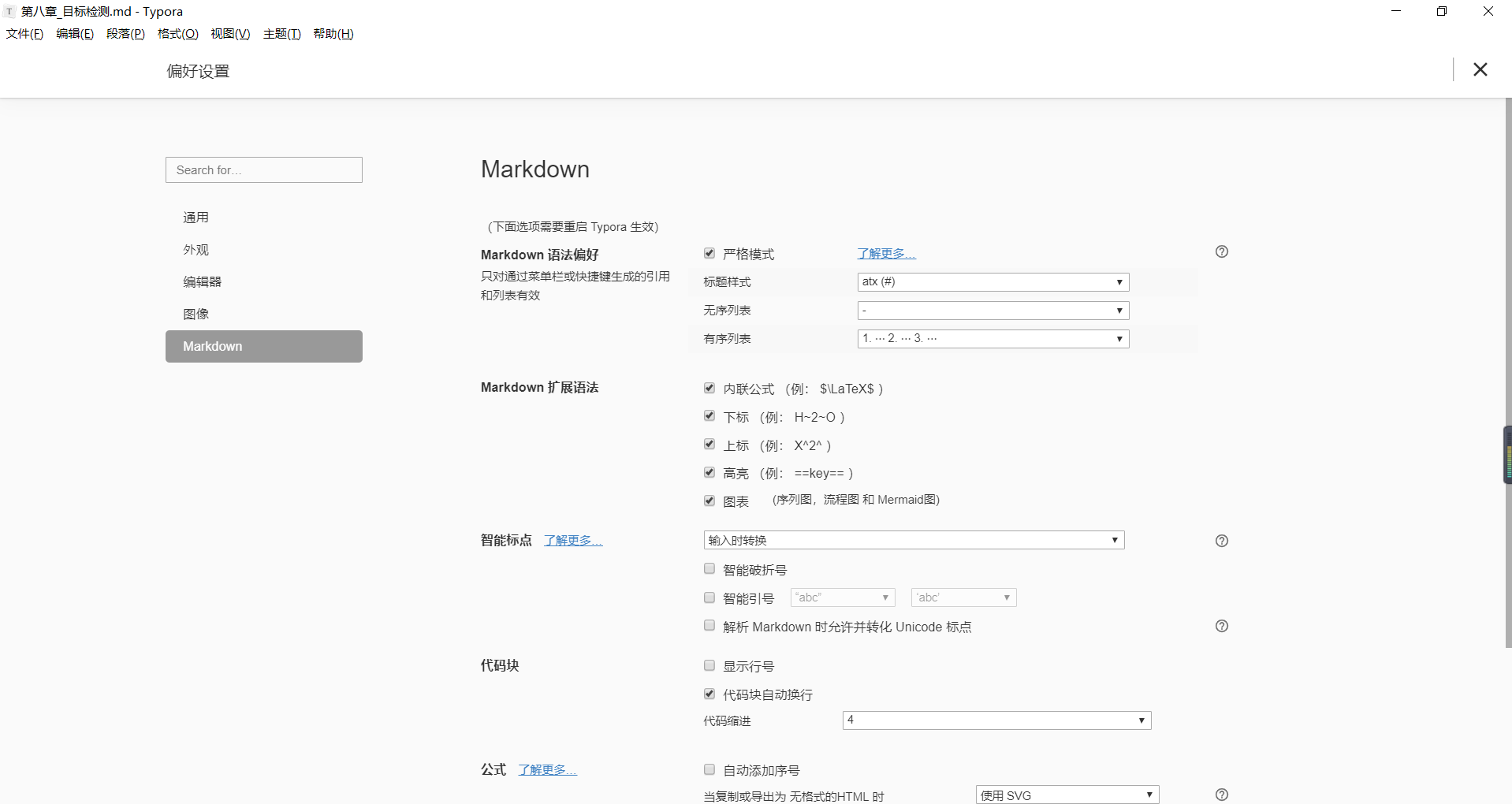Toggle the 下标 subscript checkbox

click(709, 416)
